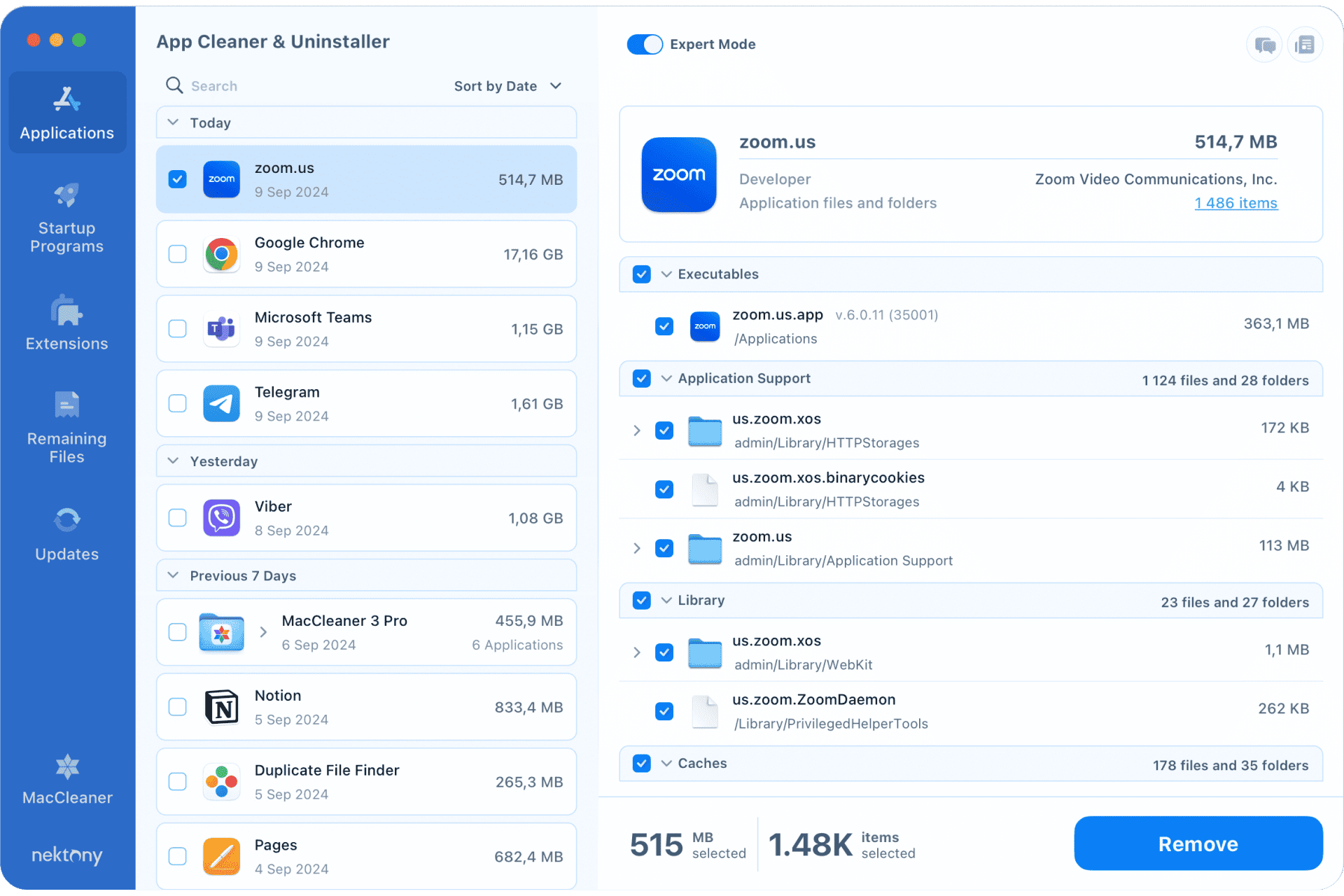
Task: Collapse the Previous 7 Days group
Action: pos(174,575)
